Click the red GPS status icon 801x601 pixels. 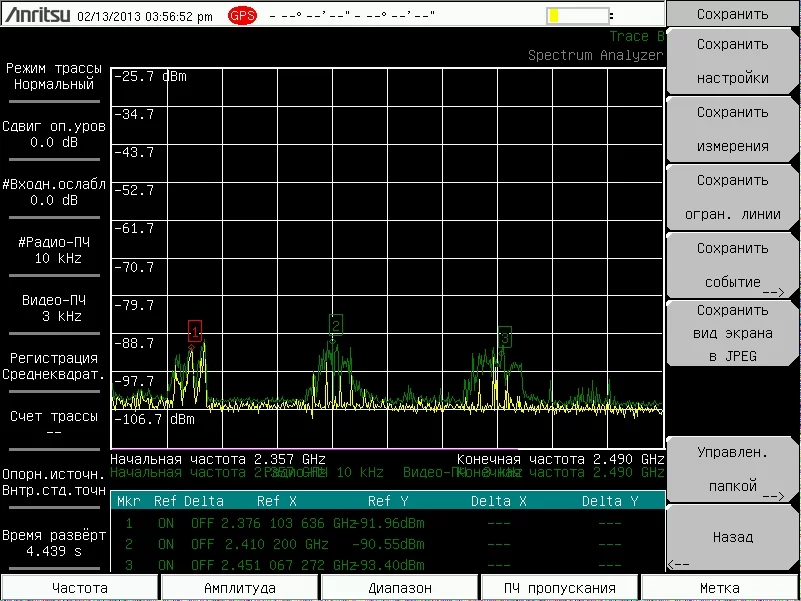(243, 16)
